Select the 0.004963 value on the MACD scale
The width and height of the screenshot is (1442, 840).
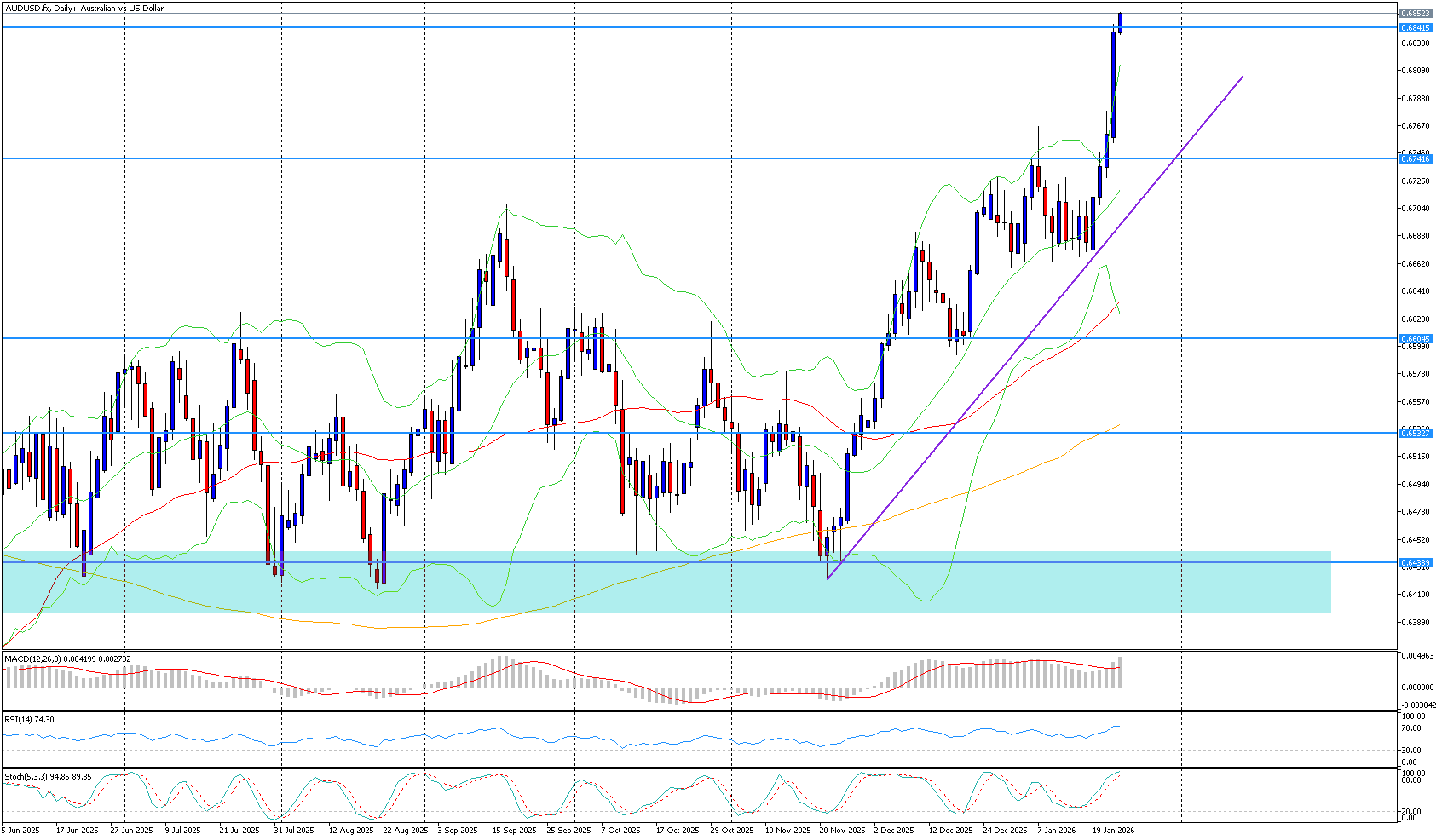click(x=1416, y=656)
